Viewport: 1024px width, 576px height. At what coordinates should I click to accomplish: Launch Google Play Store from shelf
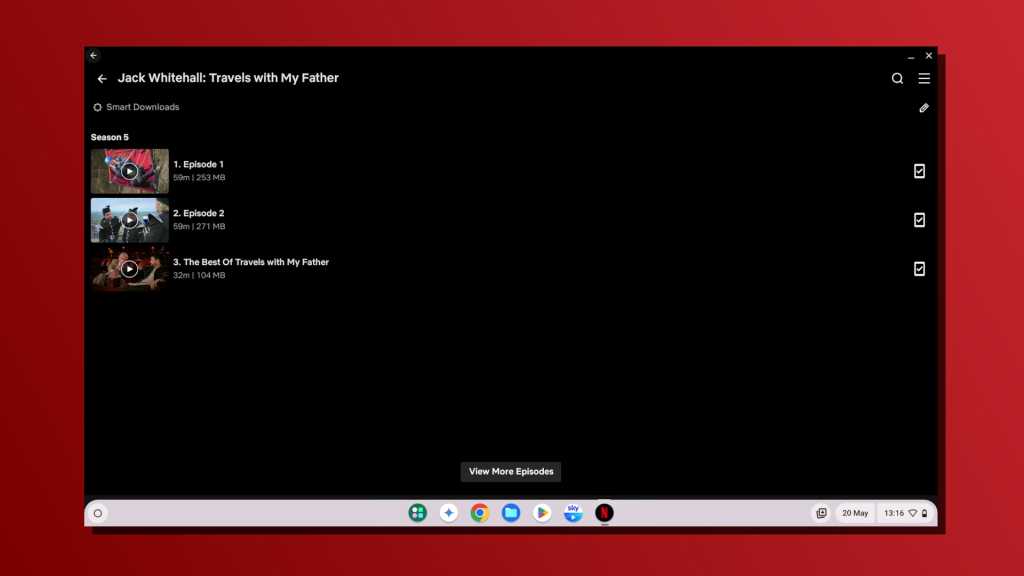click(542, 513)
